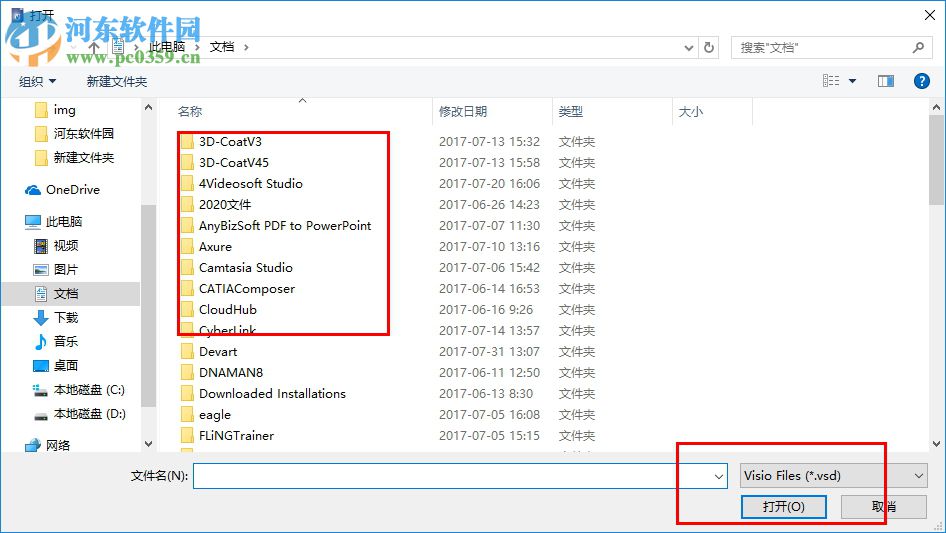
Task: Expand the 文档 breadcrumb chevron
Action: coord(246,47)
